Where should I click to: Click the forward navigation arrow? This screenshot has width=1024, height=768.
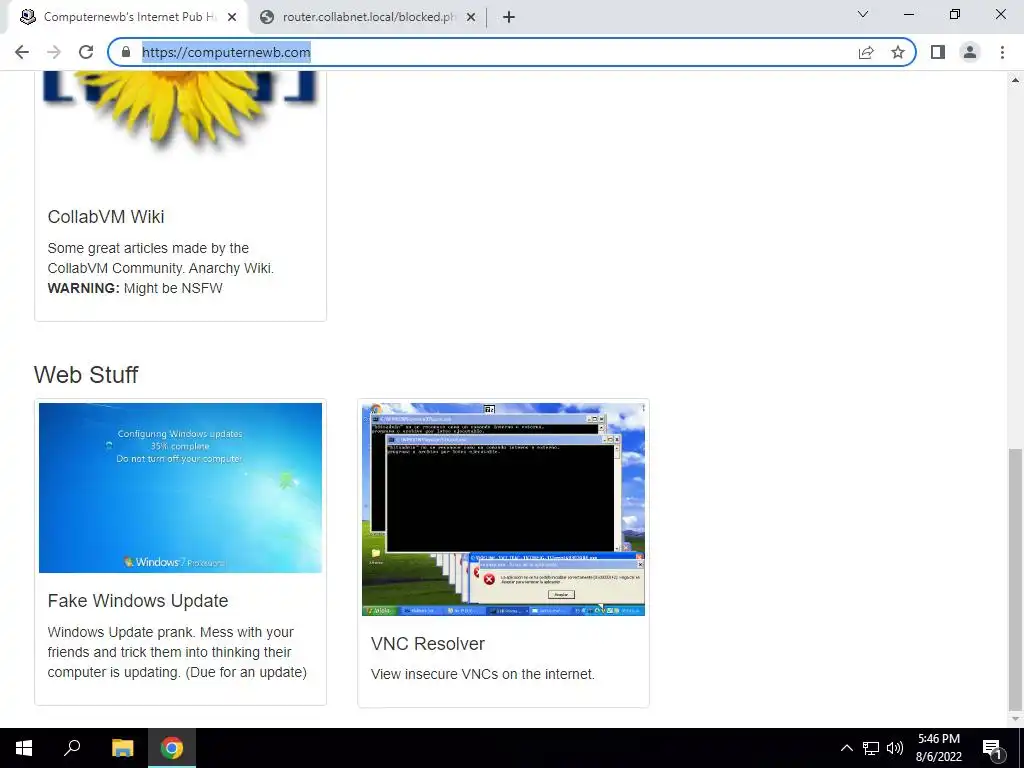(54, 52)
